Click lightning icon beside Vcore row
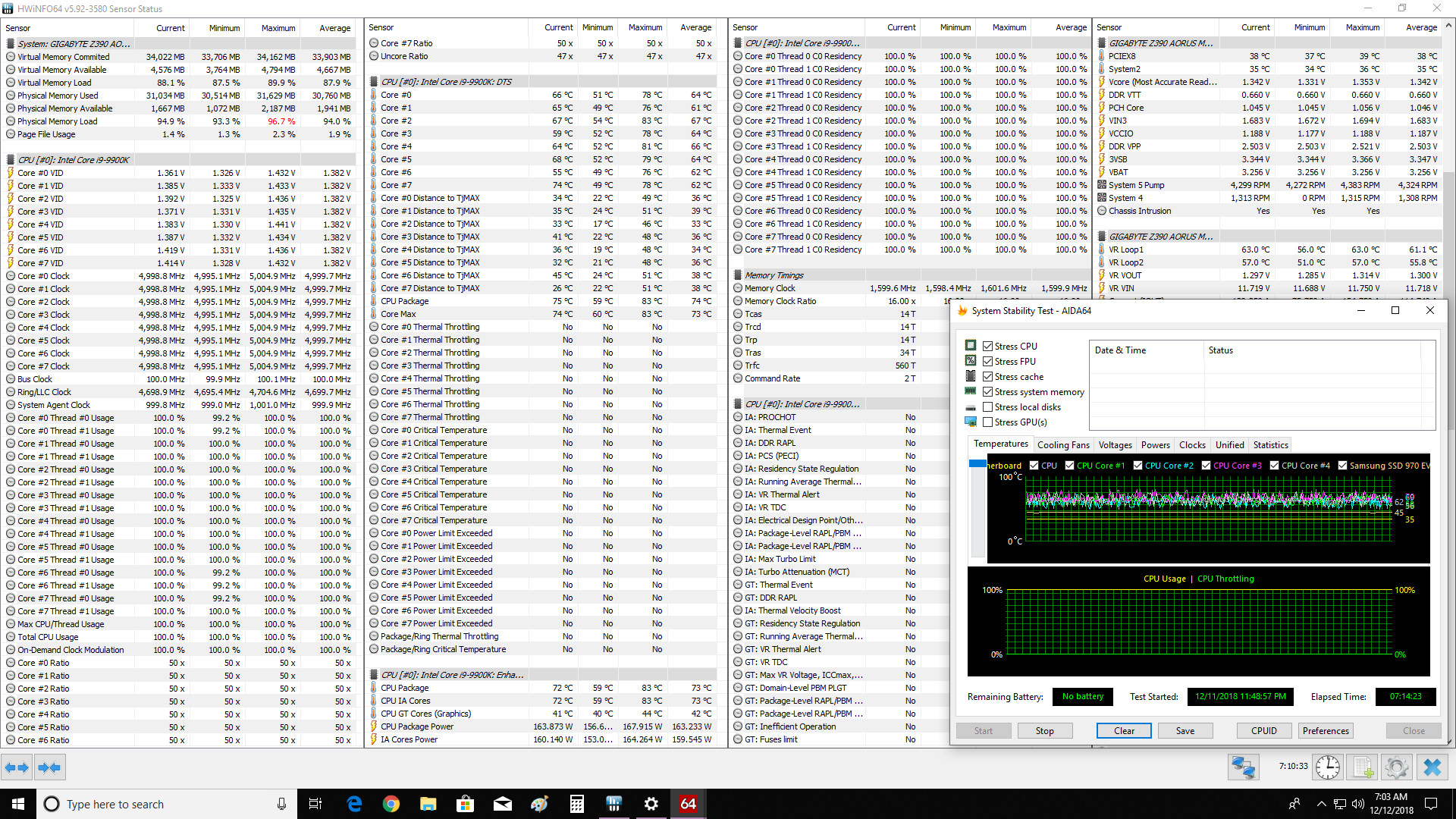The width and height of the screenshot is (1456, 819). point(1102,82)
